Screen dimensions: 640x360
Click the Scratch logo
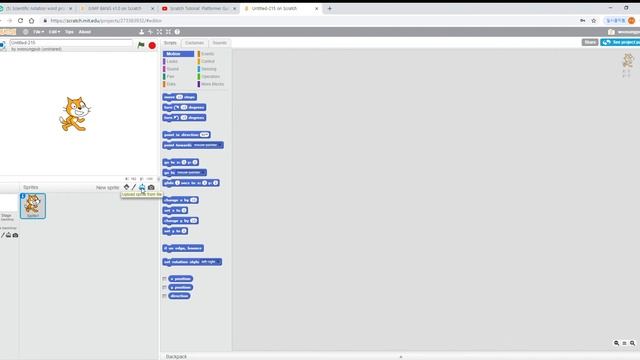(8, 32)
